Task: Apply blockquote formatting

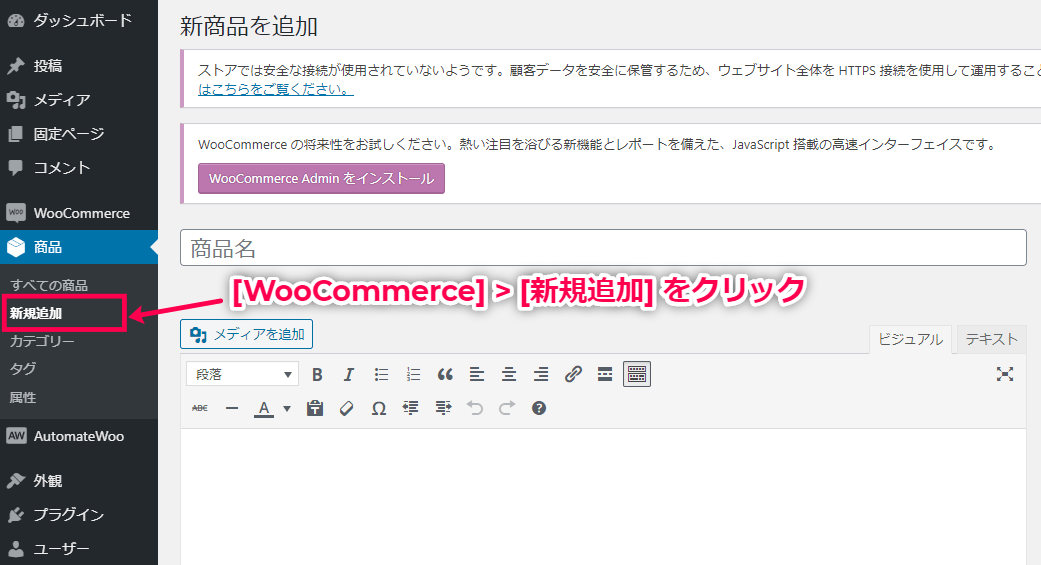Action: [x=445, y=374]
